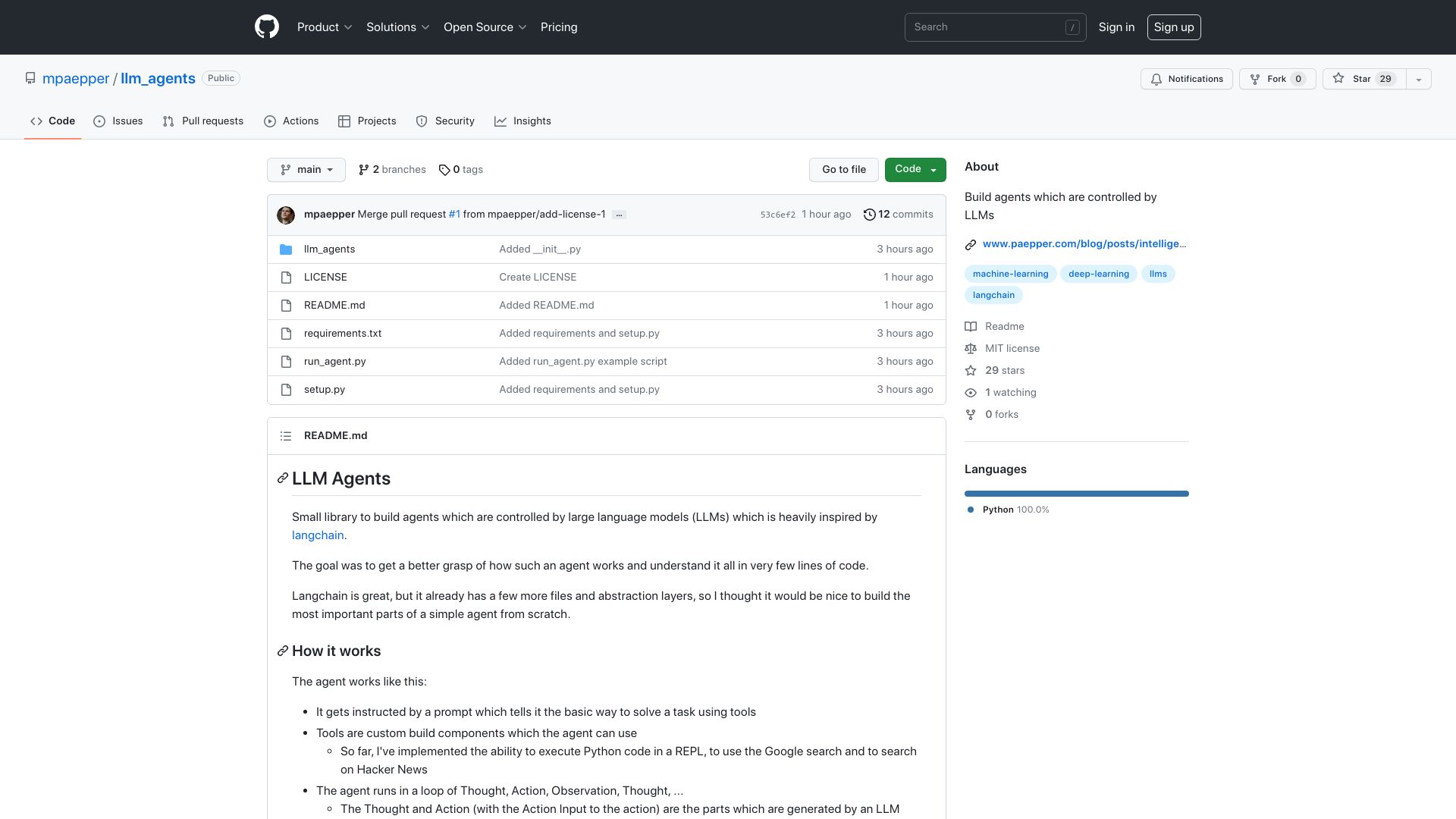The image size is (1456, 819).
Task: Click the Star button
Action: pyautogui.click(x=1364, y=79)
